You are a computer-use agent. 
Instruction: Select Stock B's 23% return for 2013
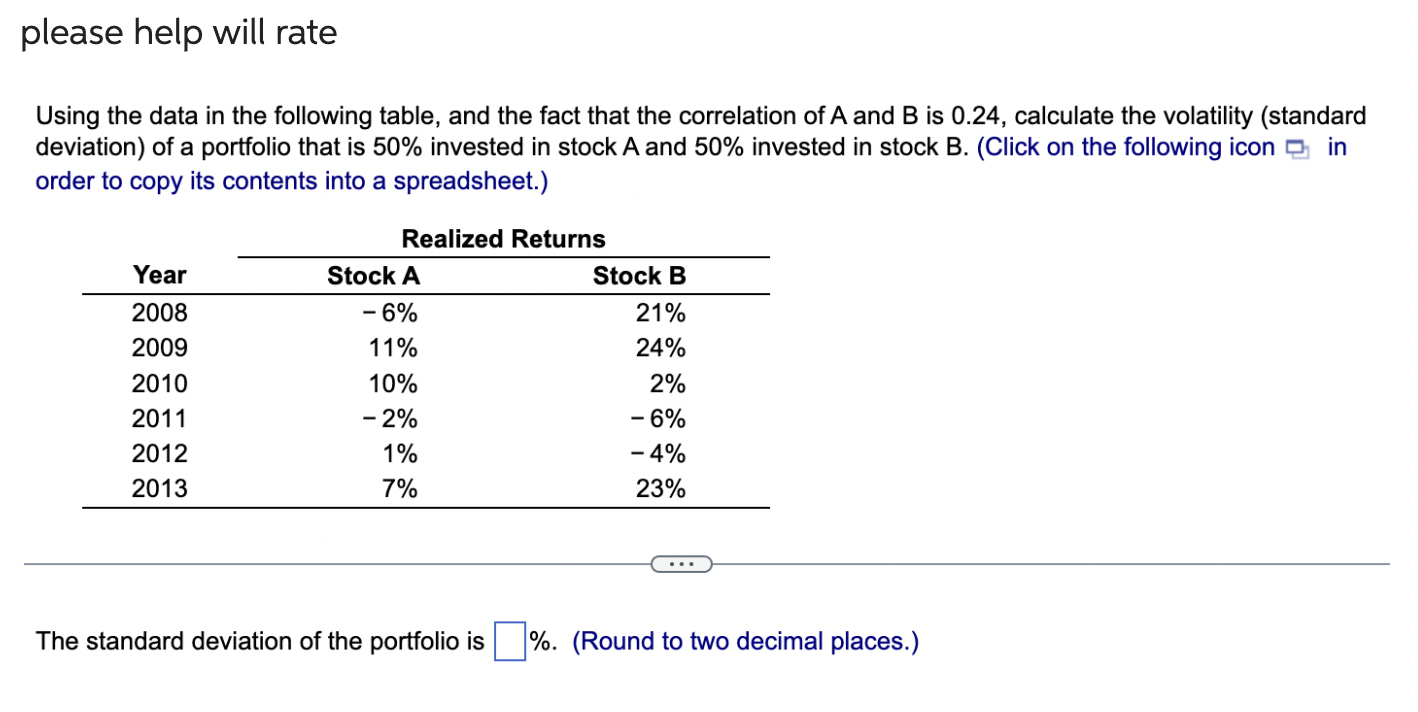point(661,489)
